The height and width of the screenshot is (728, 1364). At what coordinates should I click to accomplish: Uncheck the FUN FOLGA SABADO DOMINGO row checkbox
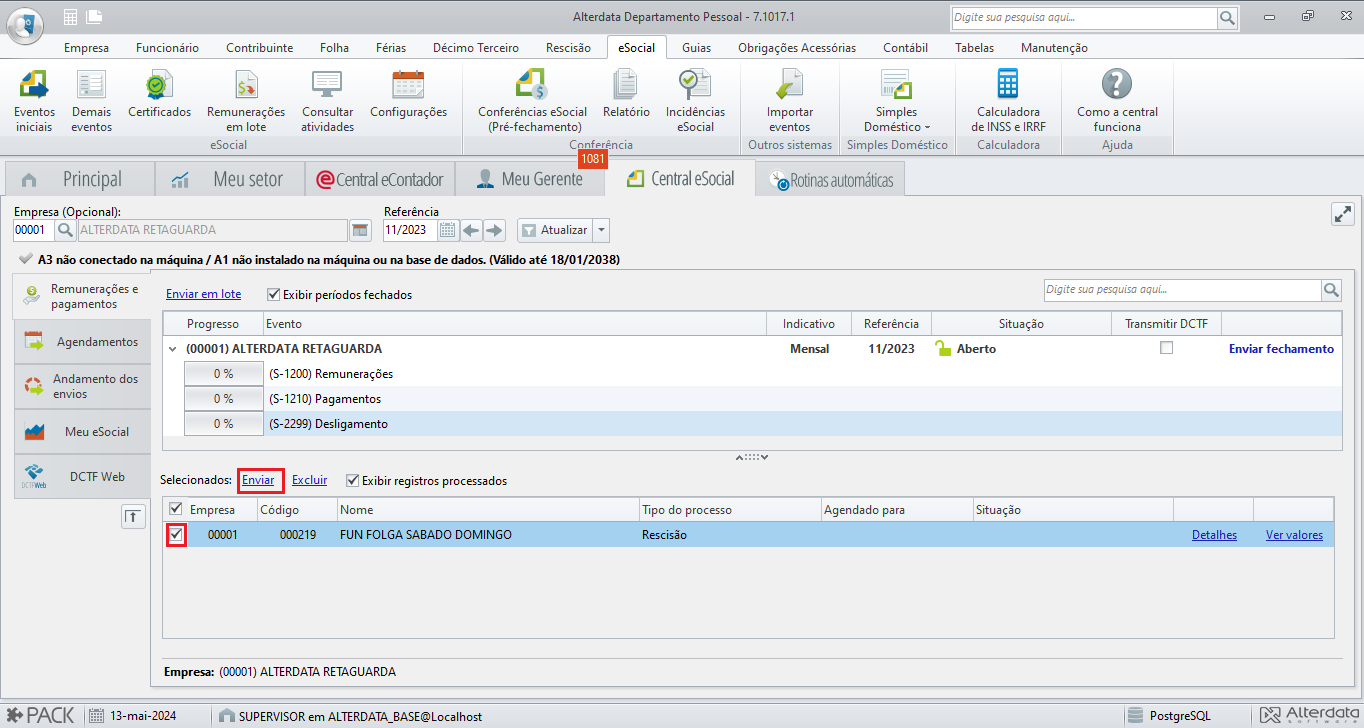point(176,535)
